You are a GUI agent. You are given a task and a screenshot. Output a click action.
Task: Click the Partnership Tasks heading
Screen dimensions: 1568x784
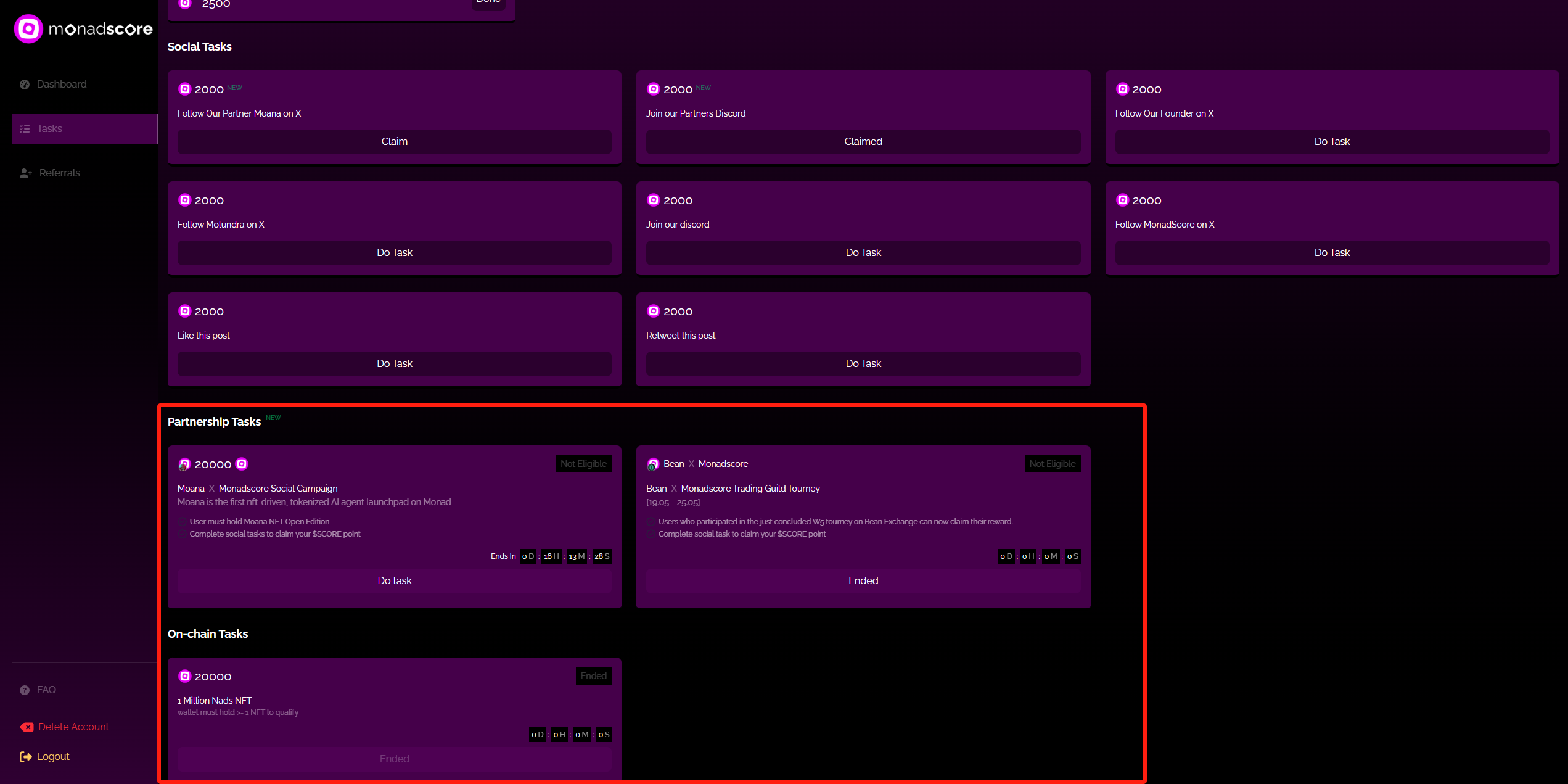point(214,422)
